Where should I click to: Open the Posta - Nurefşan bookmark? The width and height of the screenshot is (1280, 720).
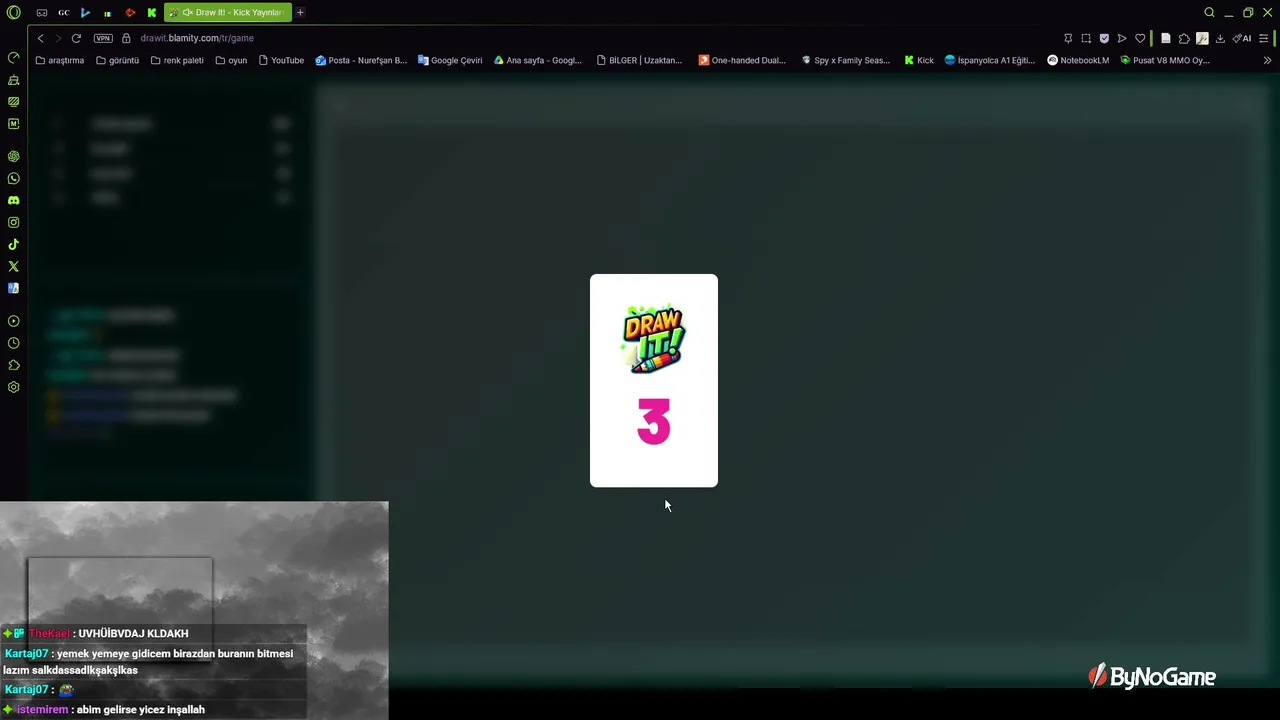click(x=361, y=60)
